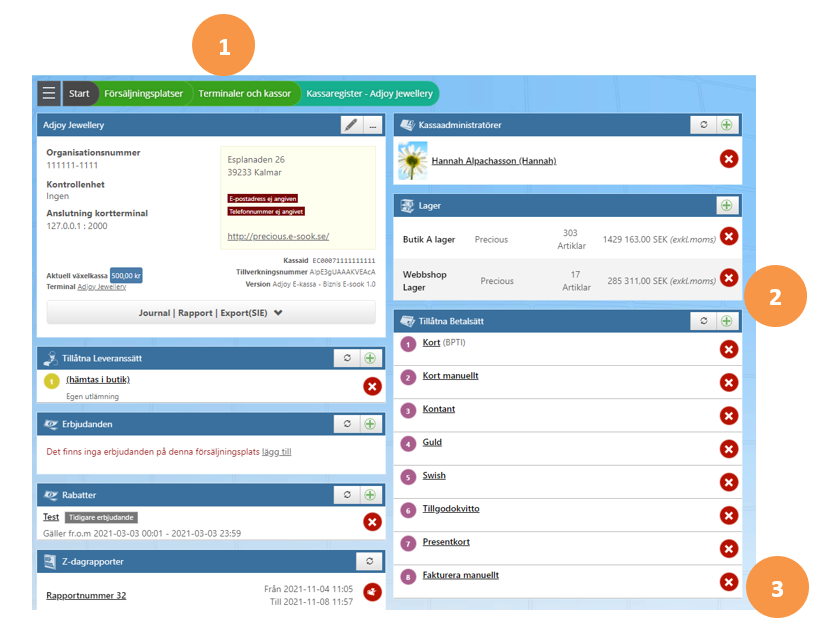
Task: Refresh the Z-dagrapporter list
Action: (369, 561)
